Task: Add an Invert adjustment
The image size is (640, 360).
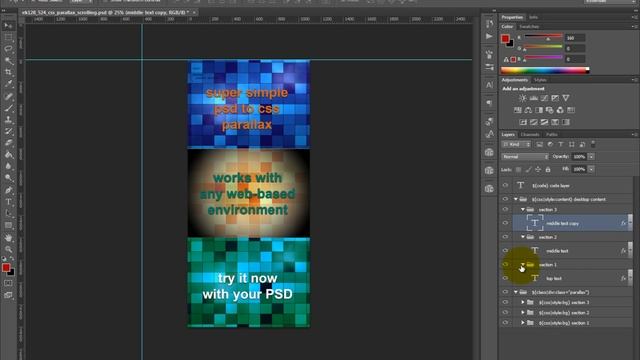Action: 523,122
